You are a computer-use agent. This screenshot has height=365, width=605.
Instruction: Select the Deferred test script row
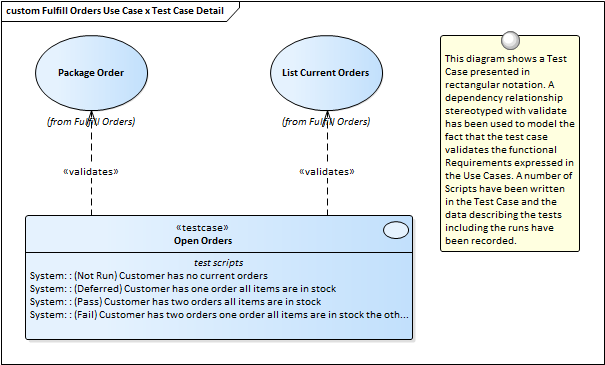click(183, 289)
